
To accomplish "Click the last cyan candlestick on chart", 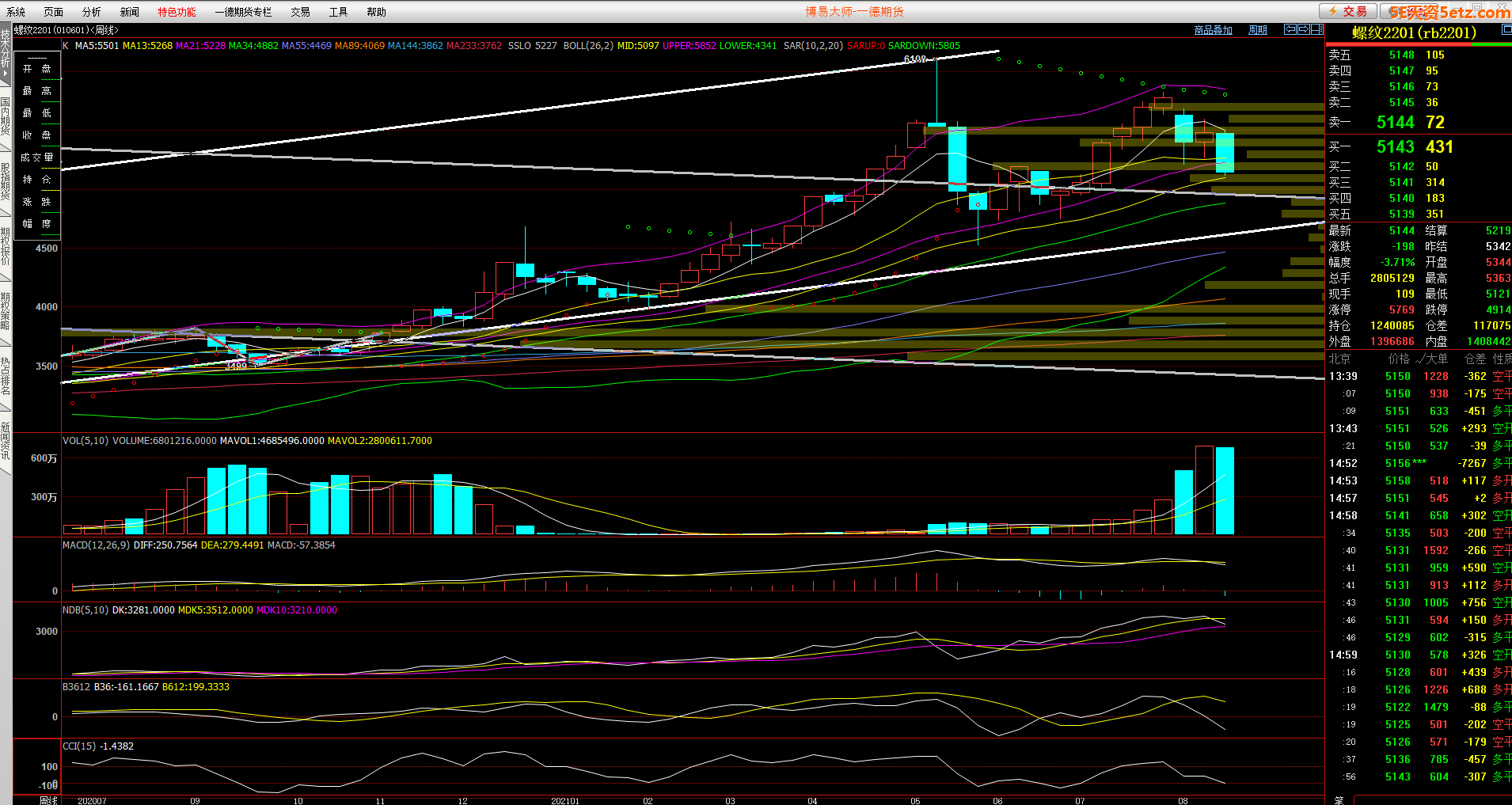I will click(x=1225, y=153).
